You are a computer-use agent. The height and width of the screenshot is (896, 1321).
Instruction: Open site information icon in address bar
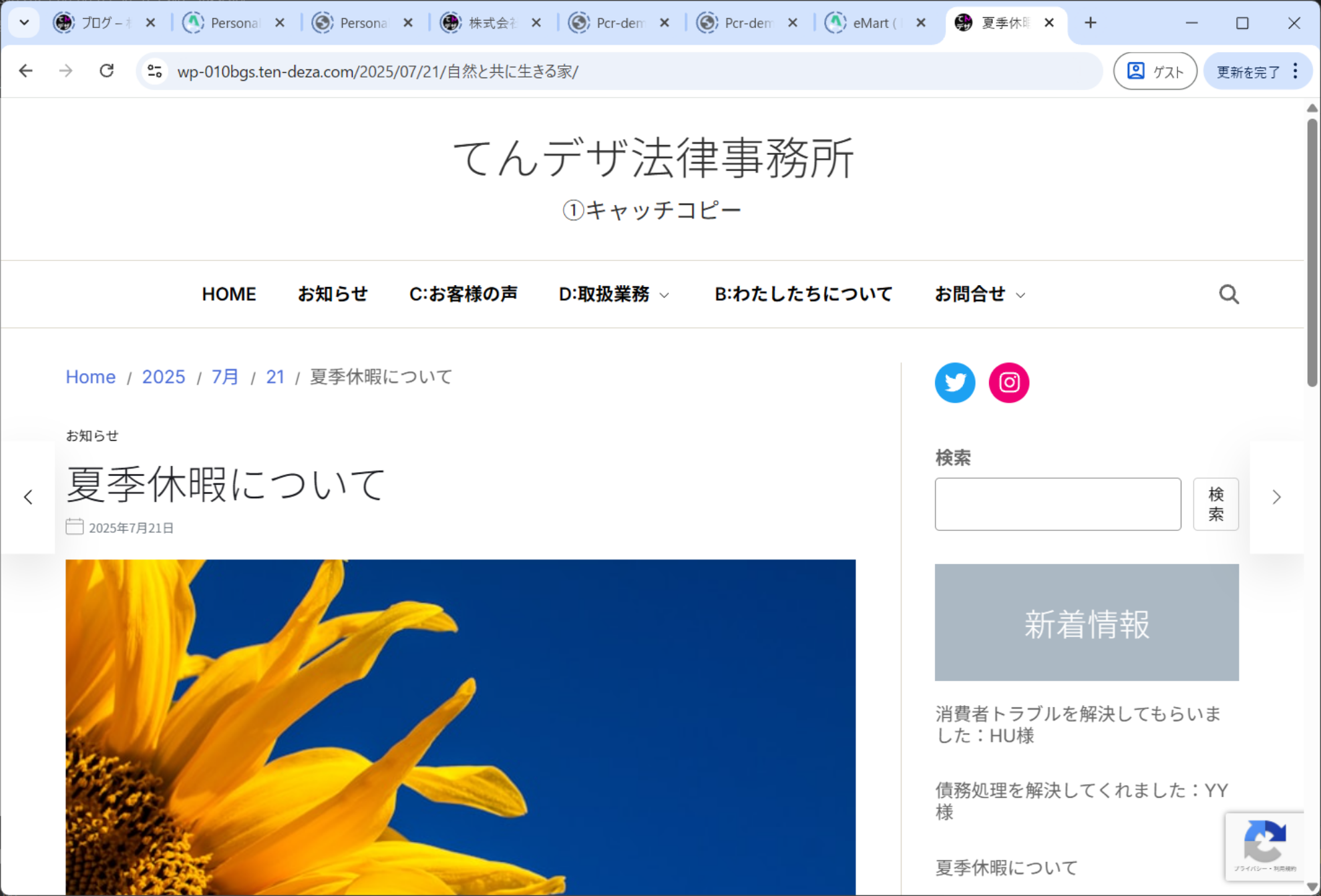coord(155,71)
